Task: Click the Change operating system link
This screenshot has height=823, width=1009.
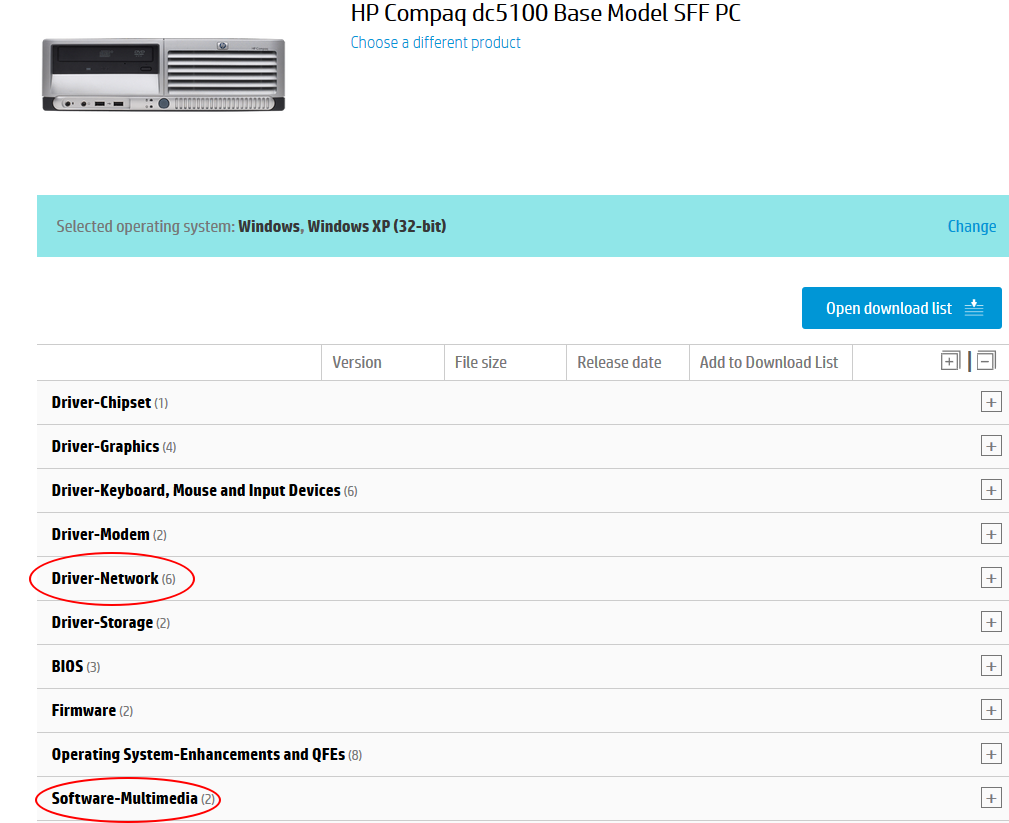Action: click(x=972, y=227)
